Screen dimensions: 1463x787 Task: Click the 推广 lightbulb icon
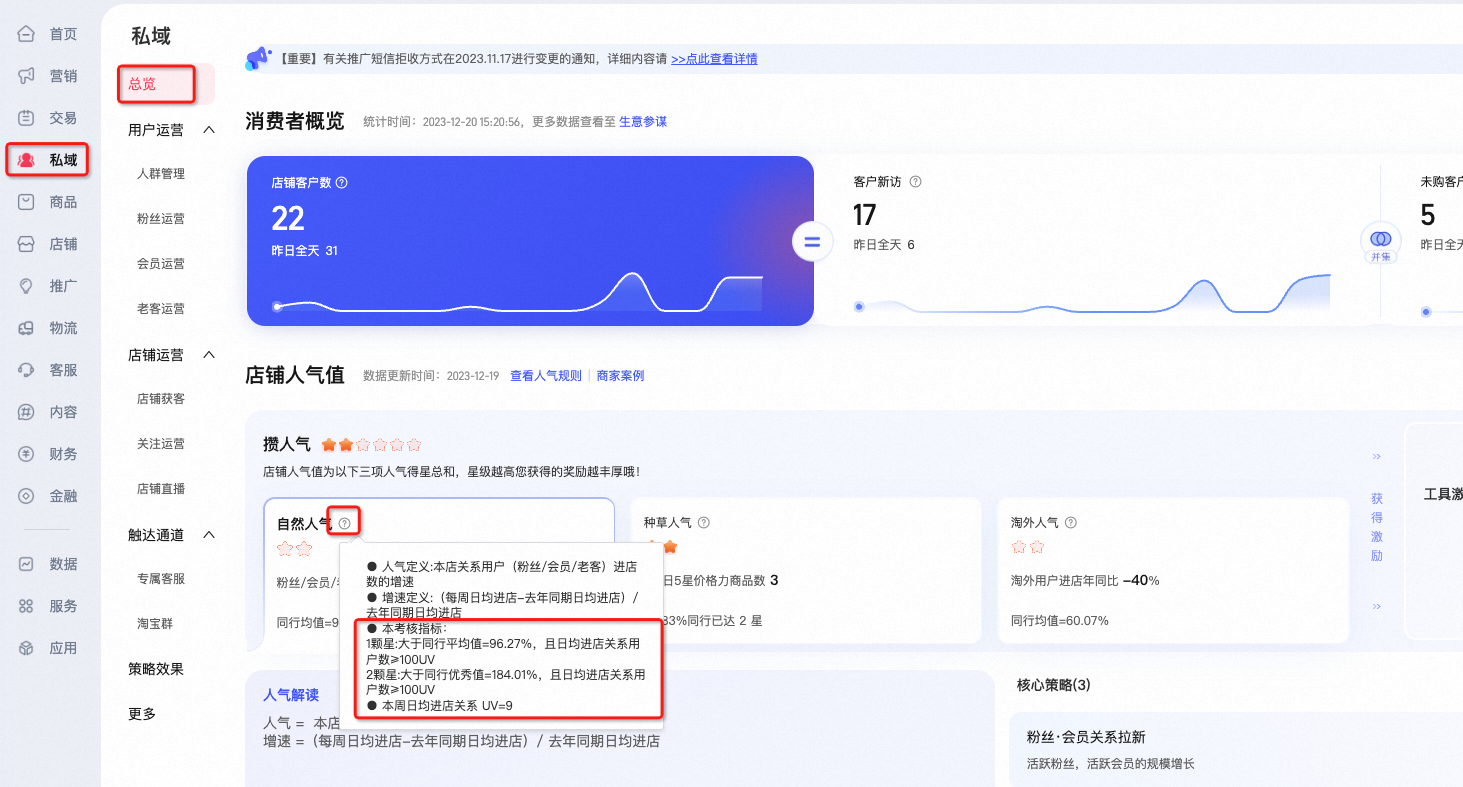(27, 286)
